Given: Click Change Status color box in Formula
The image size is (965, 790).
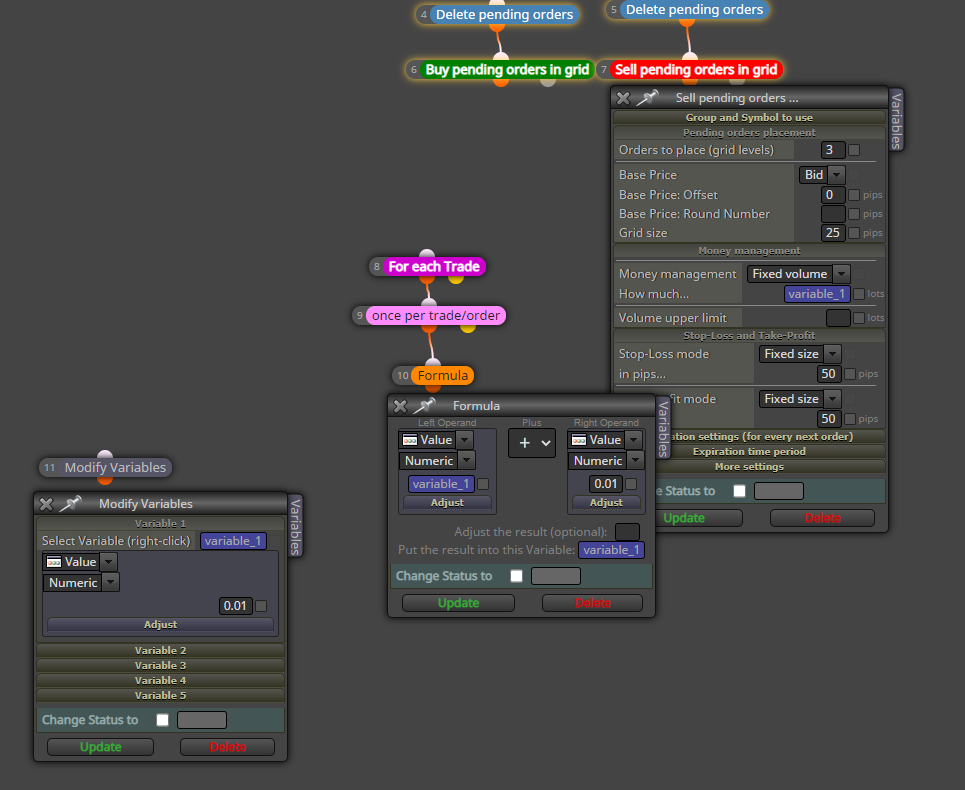Looking at the screenshot, I should pos(556,576).
